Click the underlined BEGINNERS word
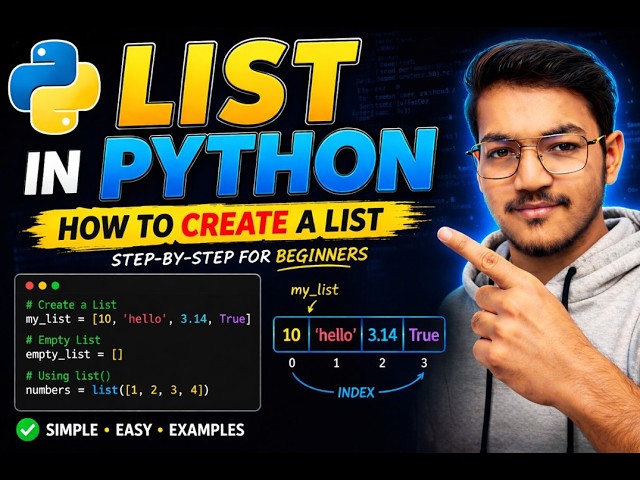This screenshot has height=480, width=640. [x=322, y=256]
